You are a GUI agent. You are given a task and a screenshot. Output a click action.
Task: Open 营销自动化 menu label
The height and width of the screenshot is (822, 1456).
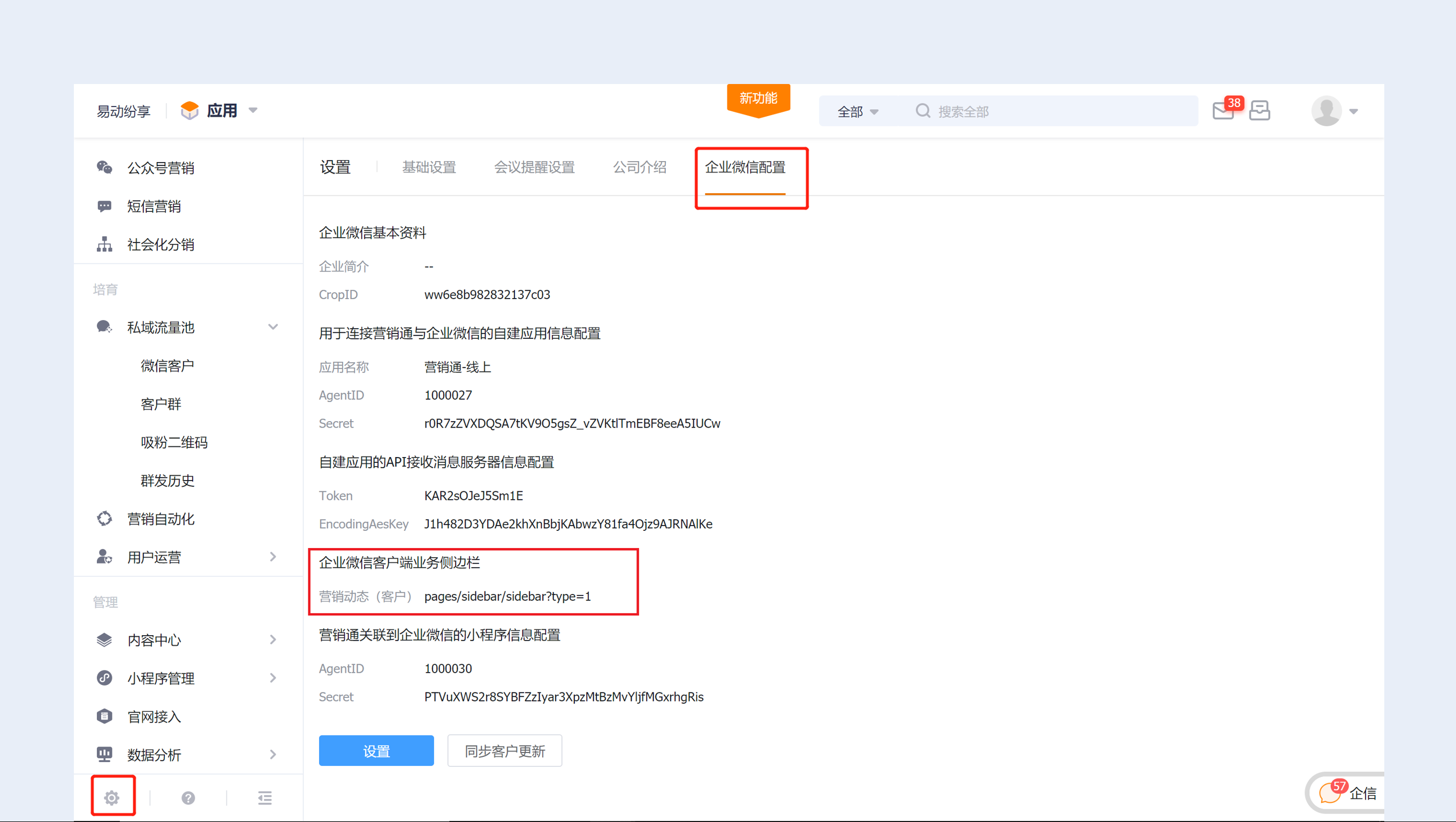click(x=161, y=519)
